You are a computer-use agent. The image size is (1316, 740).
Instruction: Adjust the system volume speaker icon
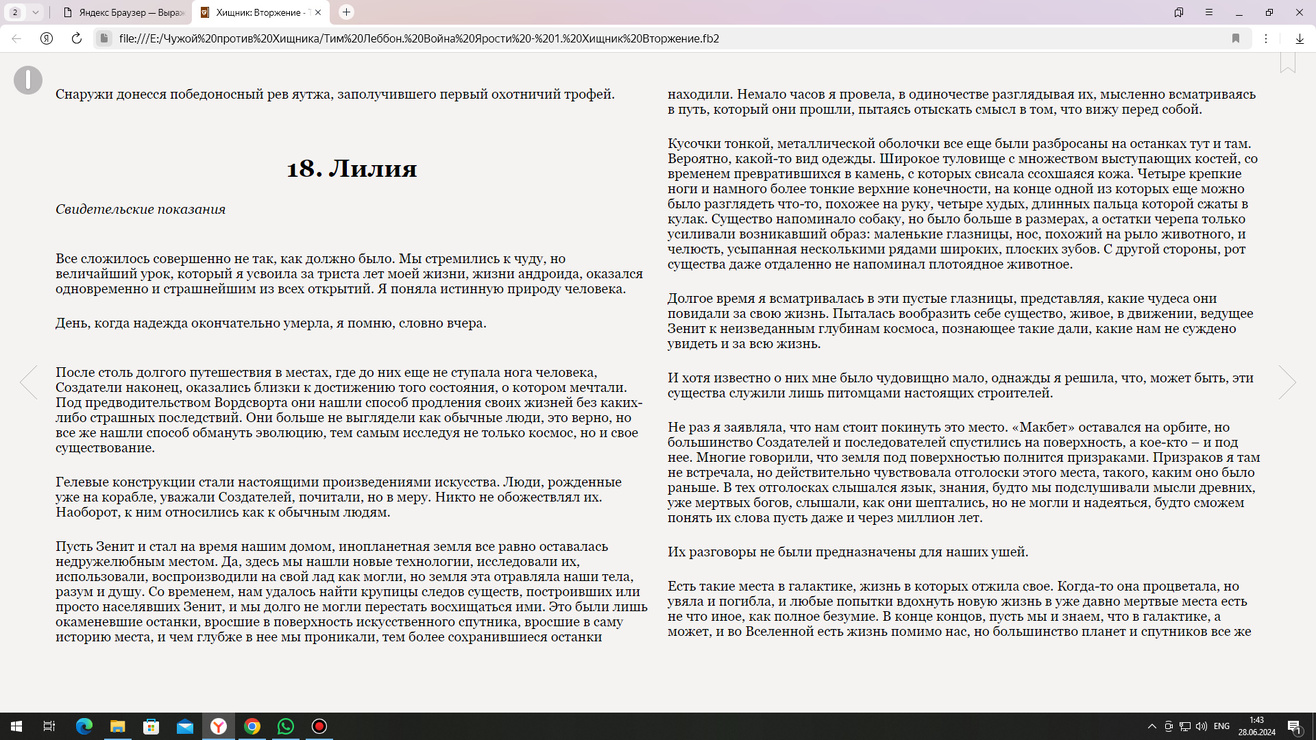pyautogui.click(x=1201, y=726)
